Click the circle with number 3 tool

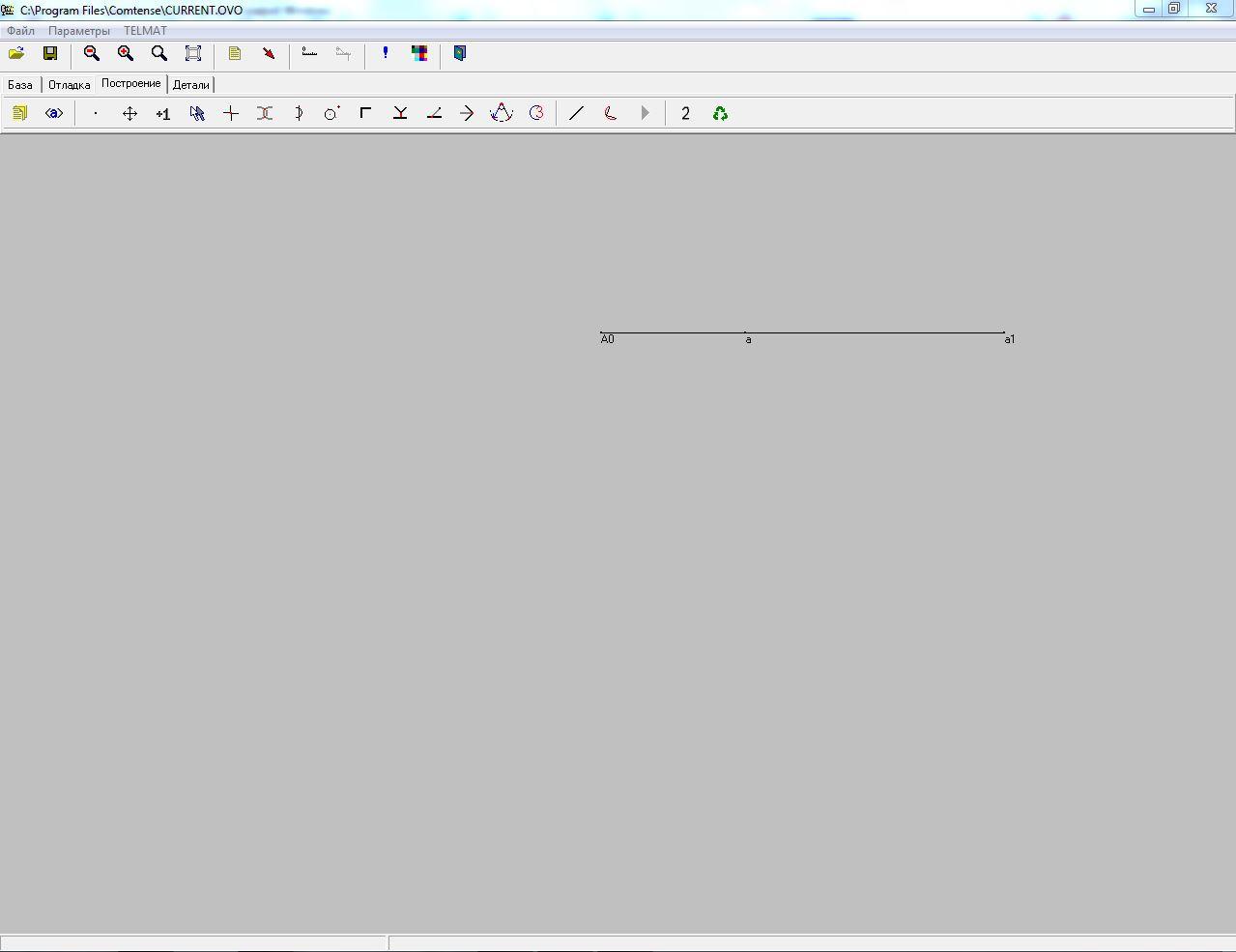coord(536,114)
